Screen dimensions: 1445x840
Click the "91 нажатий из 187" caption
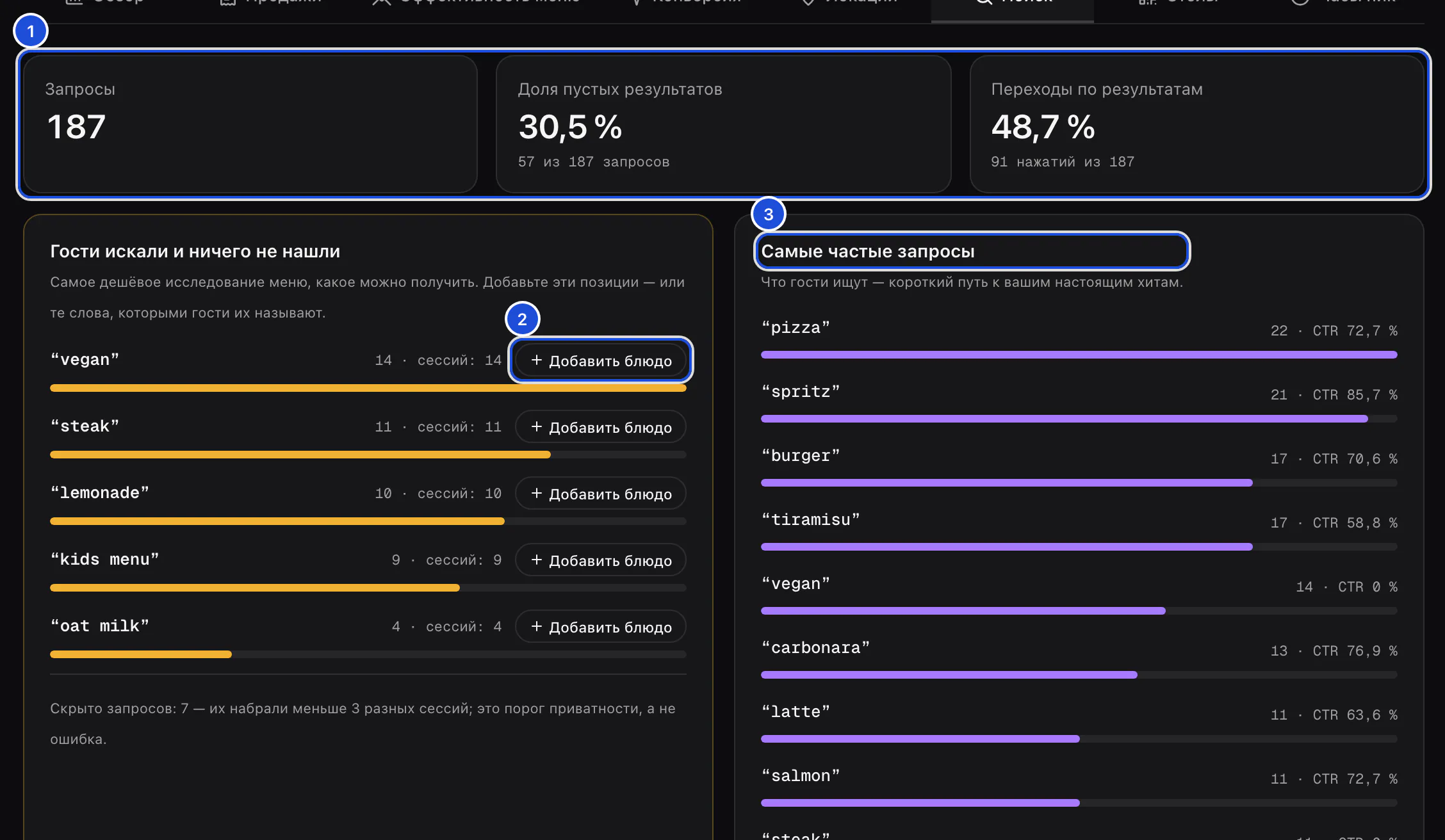click(x=1063, y=162)
